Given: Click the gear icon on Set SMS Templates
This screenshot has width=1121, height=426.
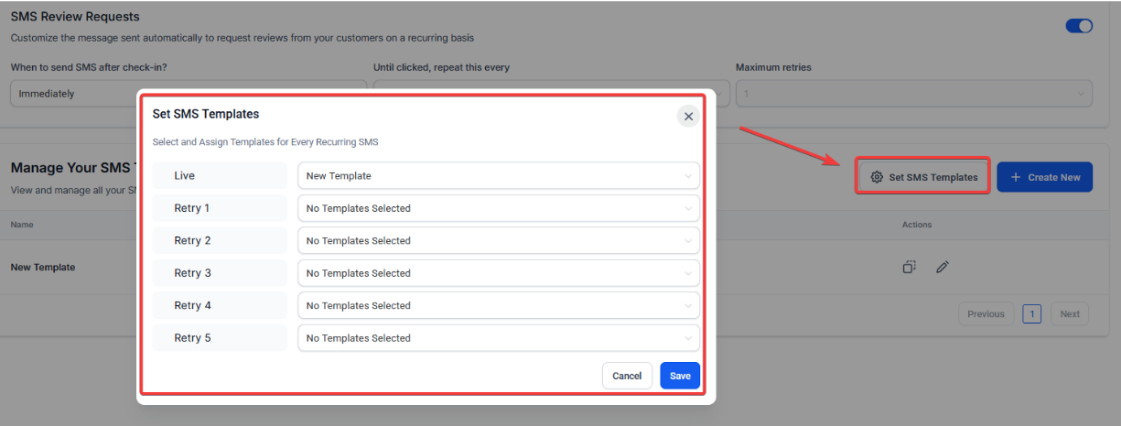Looking at the screenshot, I should (876, 177).
